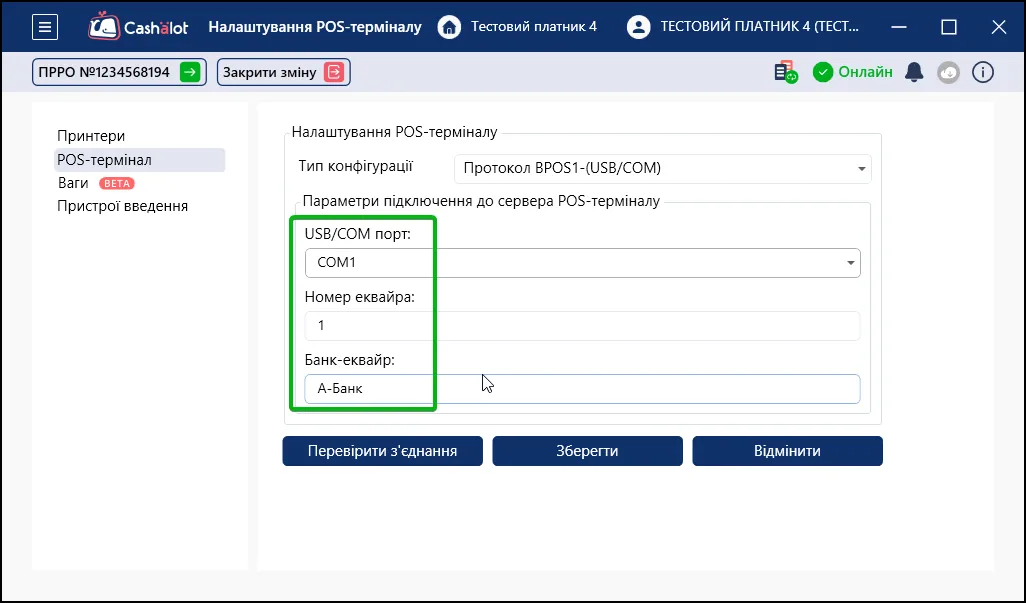
Task: Click the Номер еквайра label
Action: (360, 297)
